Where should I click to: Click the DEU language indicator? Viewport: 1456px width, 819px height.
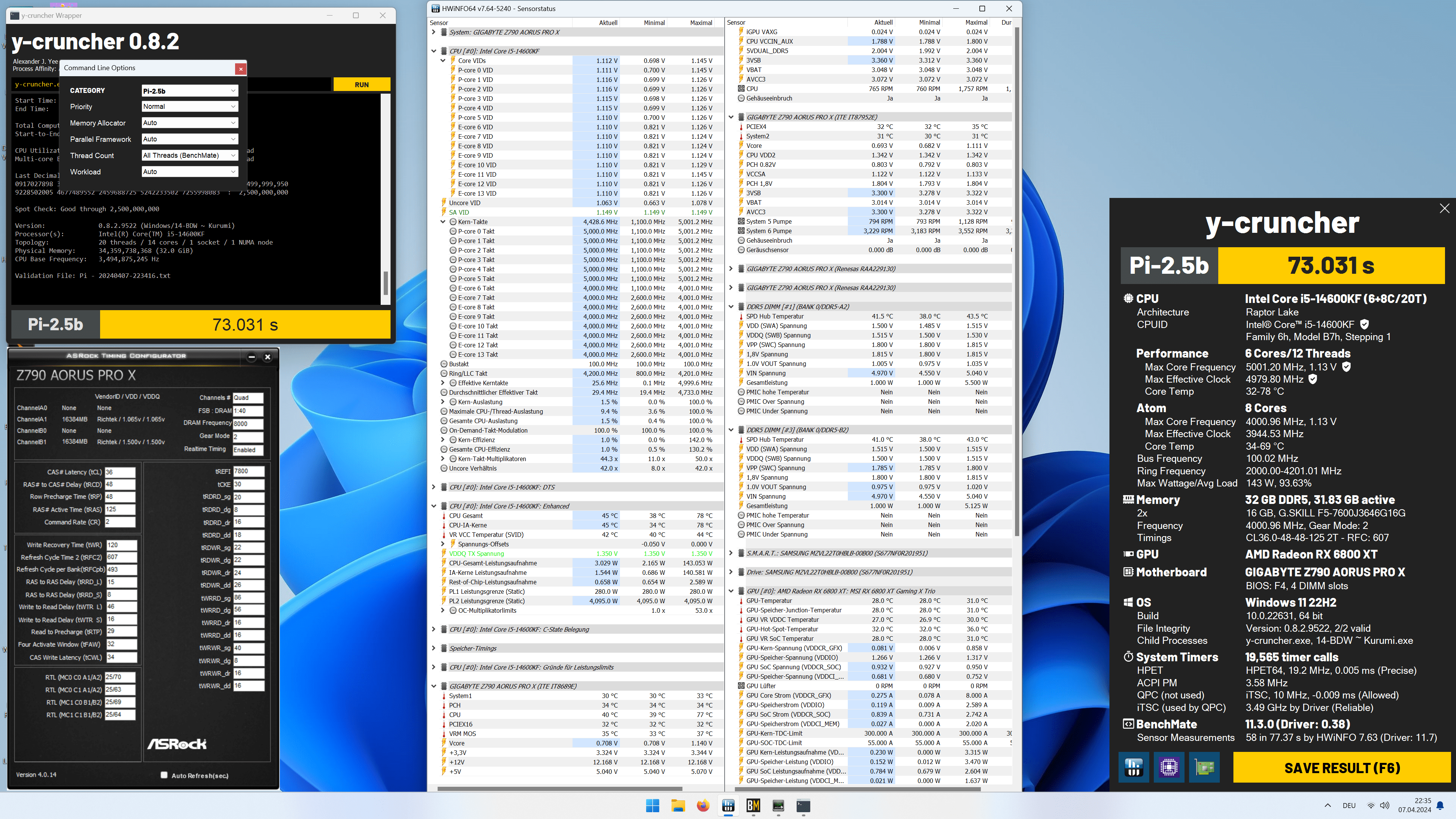(x=1349, y=805)
